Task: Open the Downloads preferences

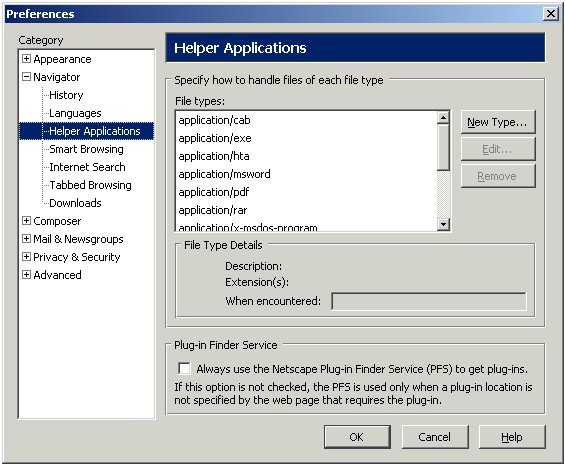Action: [x=75, y=203]
